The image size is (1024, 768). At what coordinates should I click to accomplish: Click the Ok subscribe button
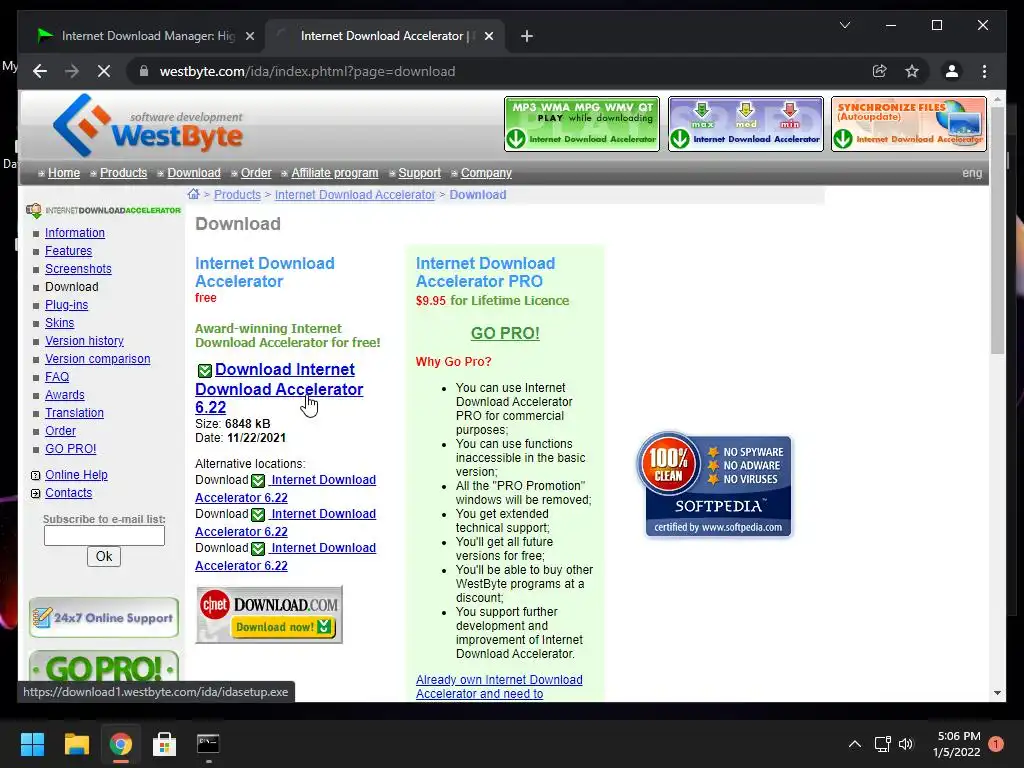(x=104, y=556)
